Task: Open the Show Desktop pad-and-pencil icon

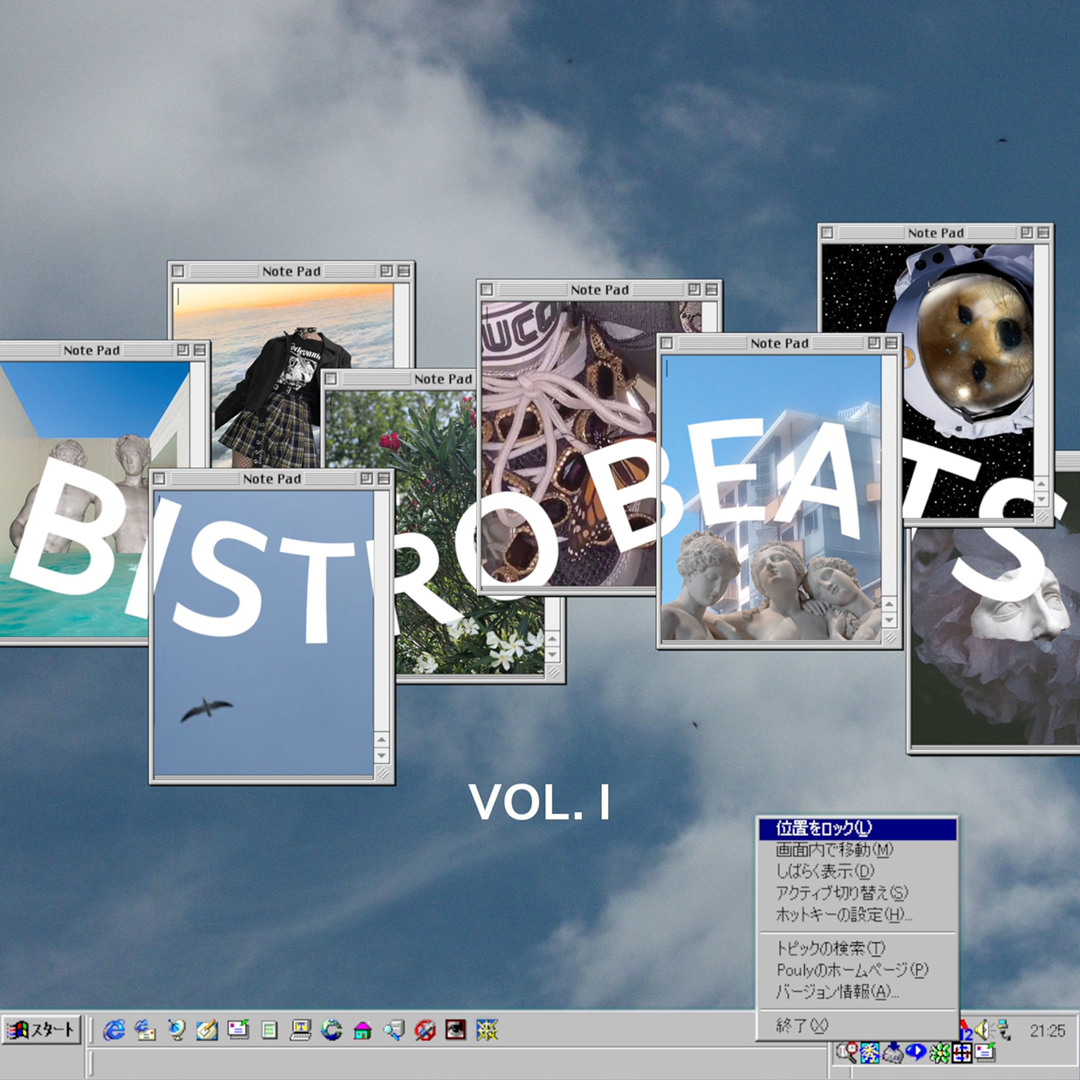Action: click(207, 1030)
